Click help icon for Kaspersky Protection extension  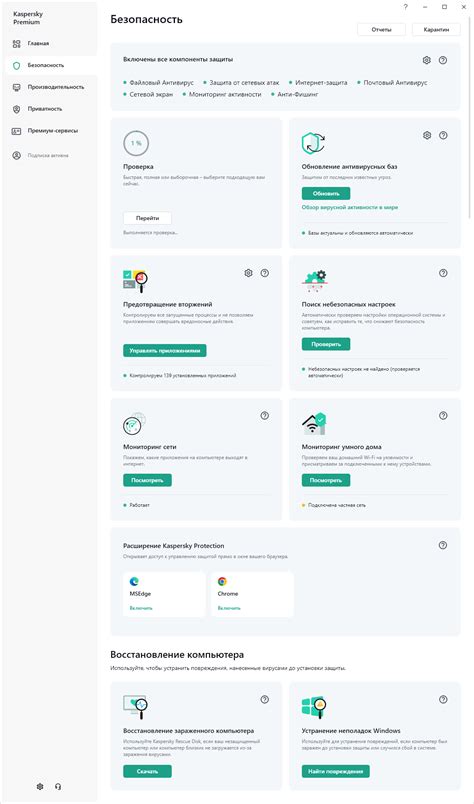(443, 546)
